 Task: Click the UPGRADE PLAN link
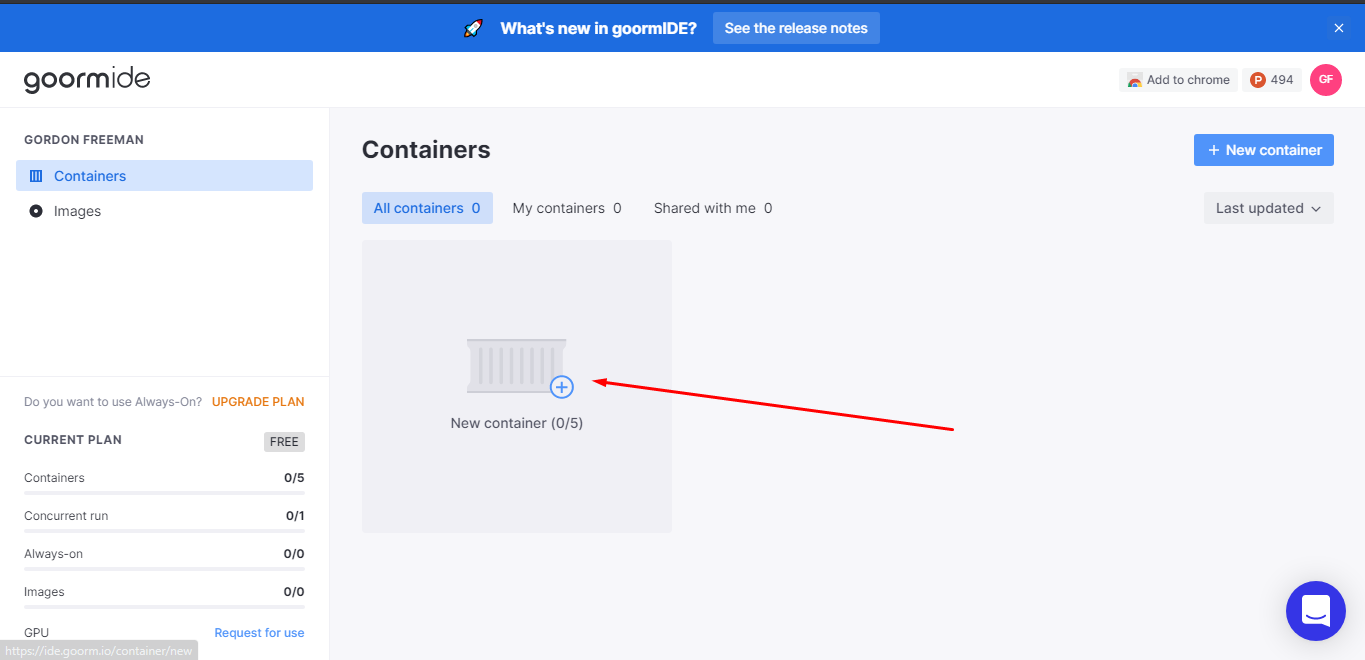(x=258, y=402)
